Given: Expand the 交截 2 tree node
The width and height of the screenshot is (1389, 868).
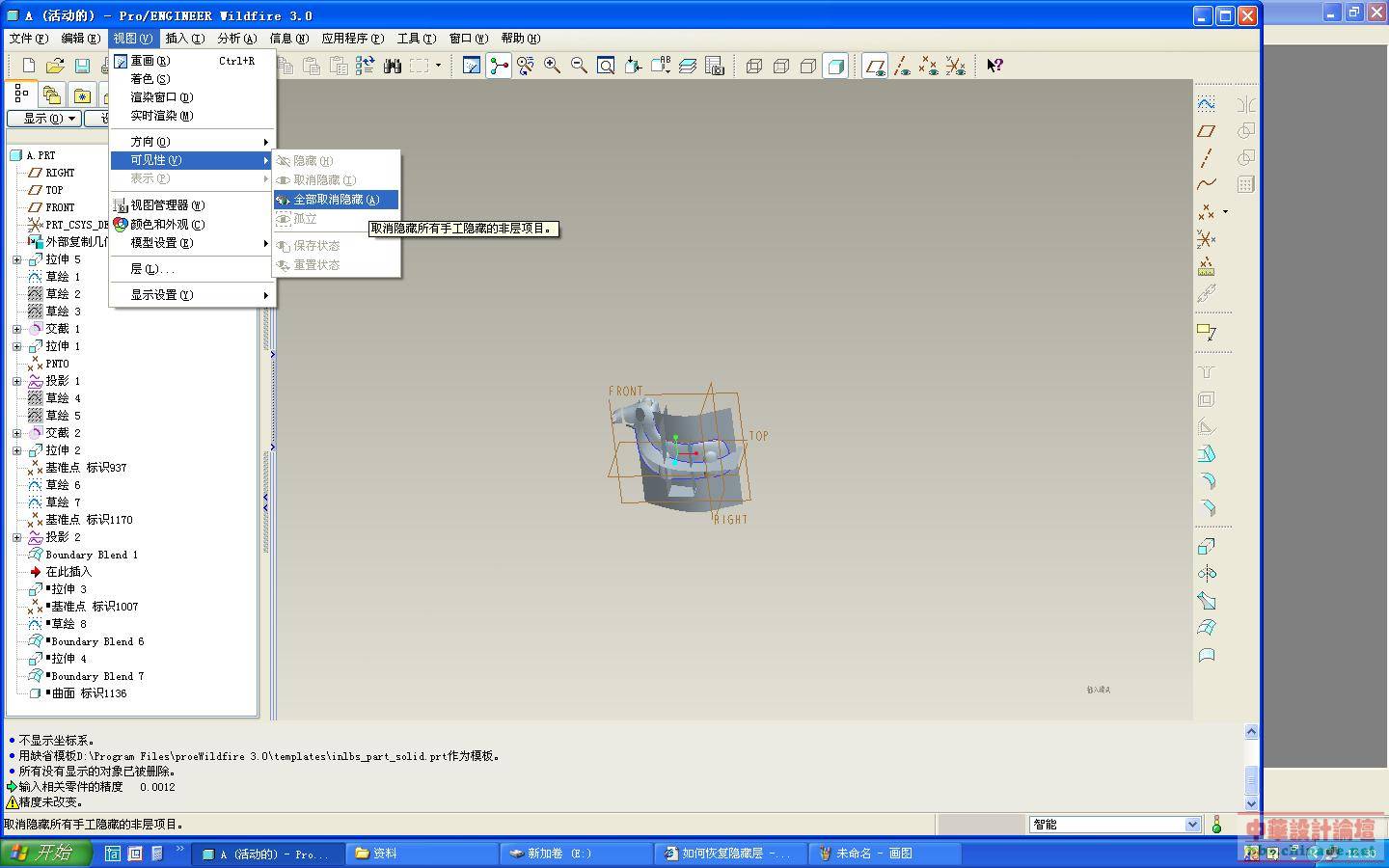Looking at the screenshot, I should [x=16, y=433].
